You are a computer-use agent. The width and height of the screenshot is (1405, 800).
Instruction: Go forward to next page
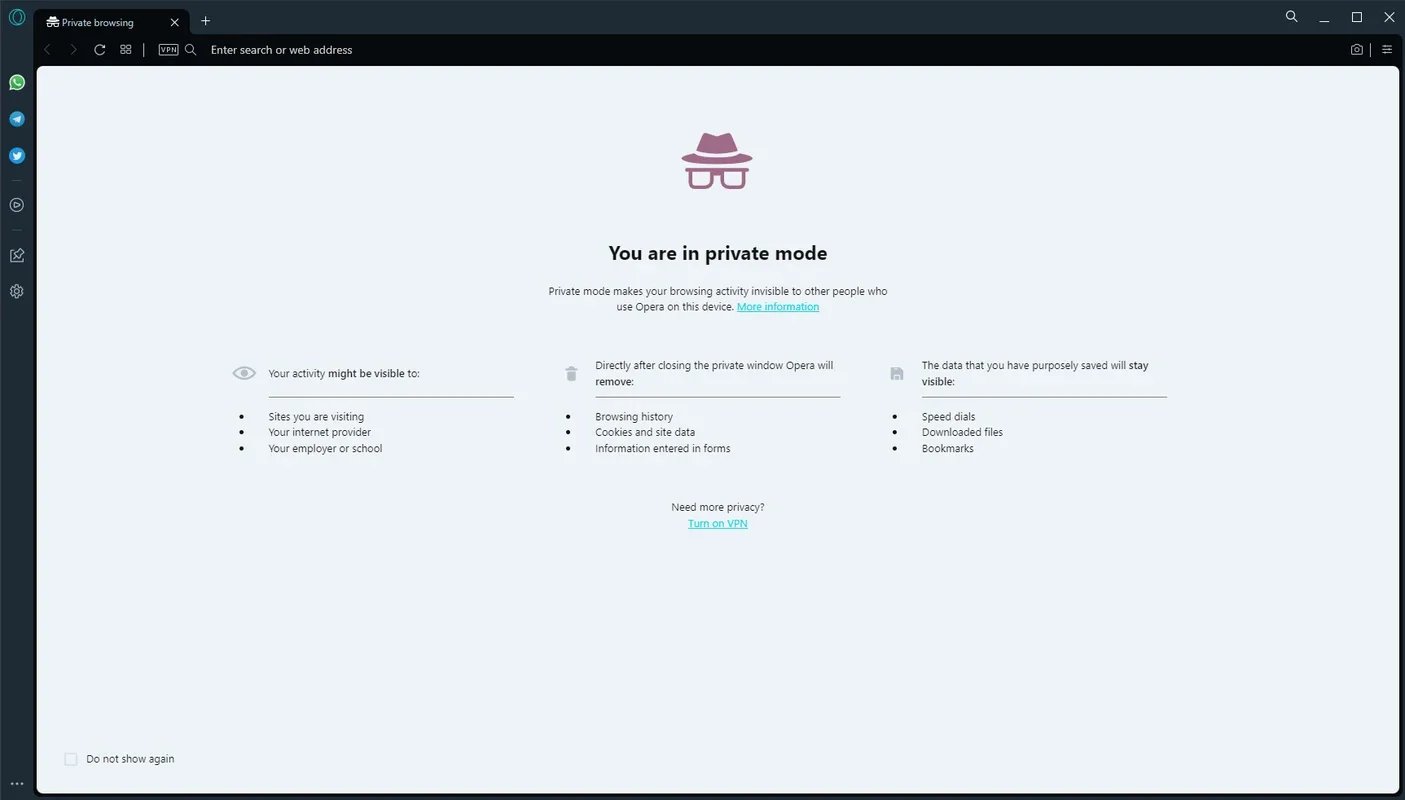(x=73, y=49)
